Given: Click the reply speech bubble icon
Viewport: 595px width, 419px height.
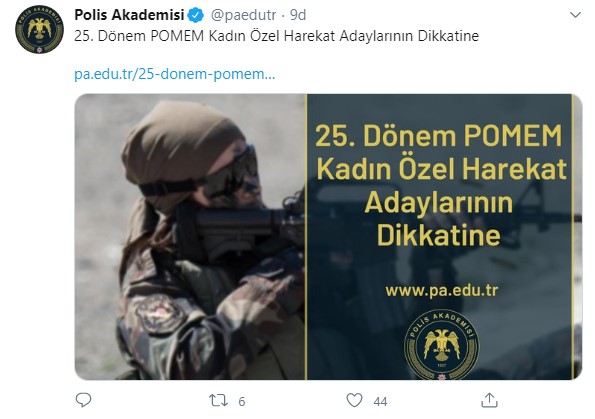Looking at the screenshot, I should point(83,400).
